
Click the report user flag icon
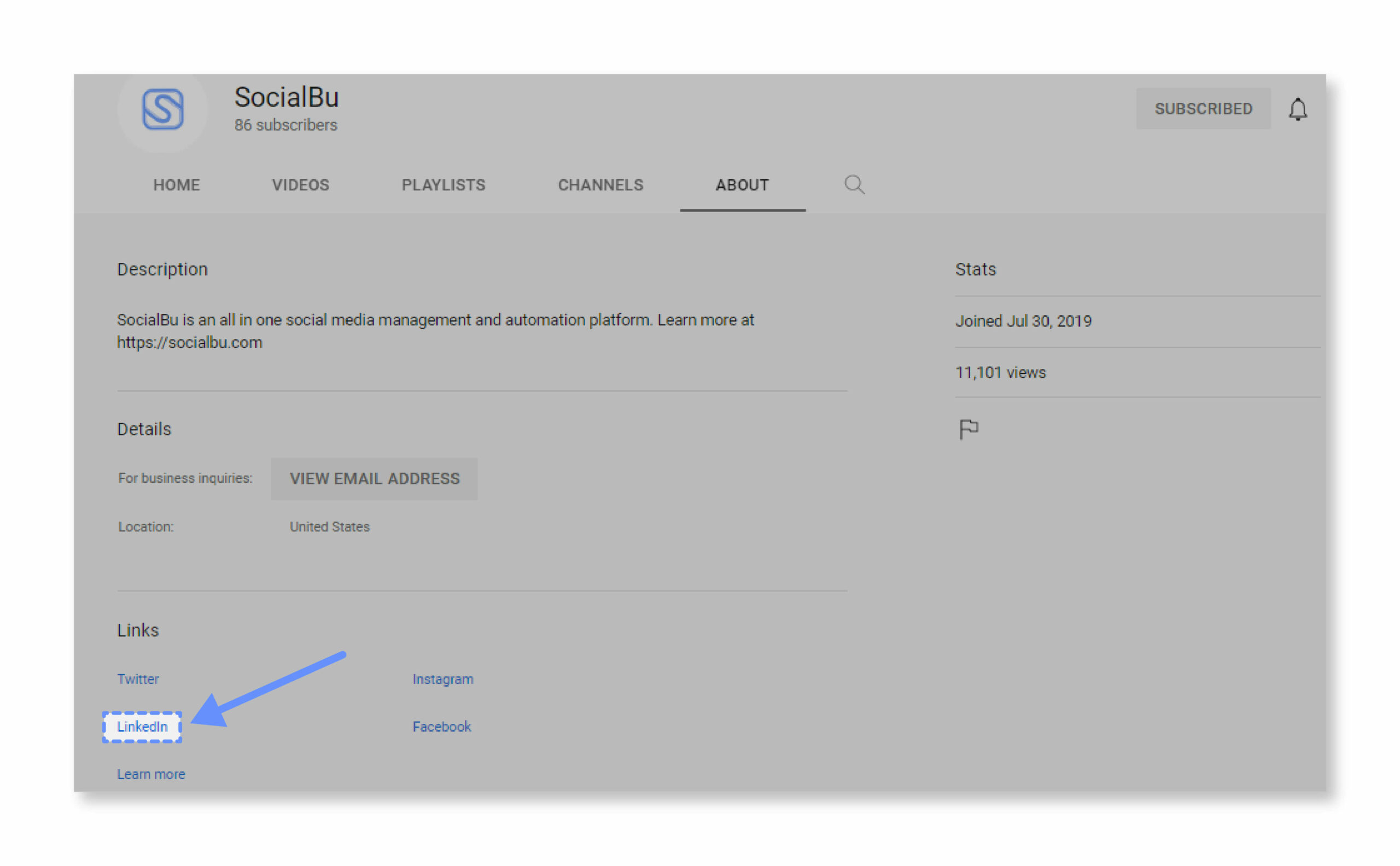pyautogui.click(x=969, y=429)
